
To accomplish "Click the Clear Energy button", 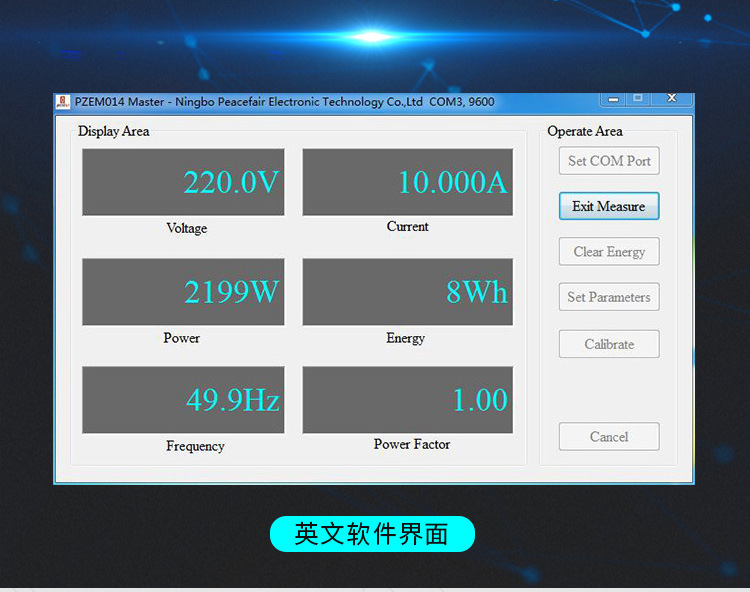I will tap(609, 252).
